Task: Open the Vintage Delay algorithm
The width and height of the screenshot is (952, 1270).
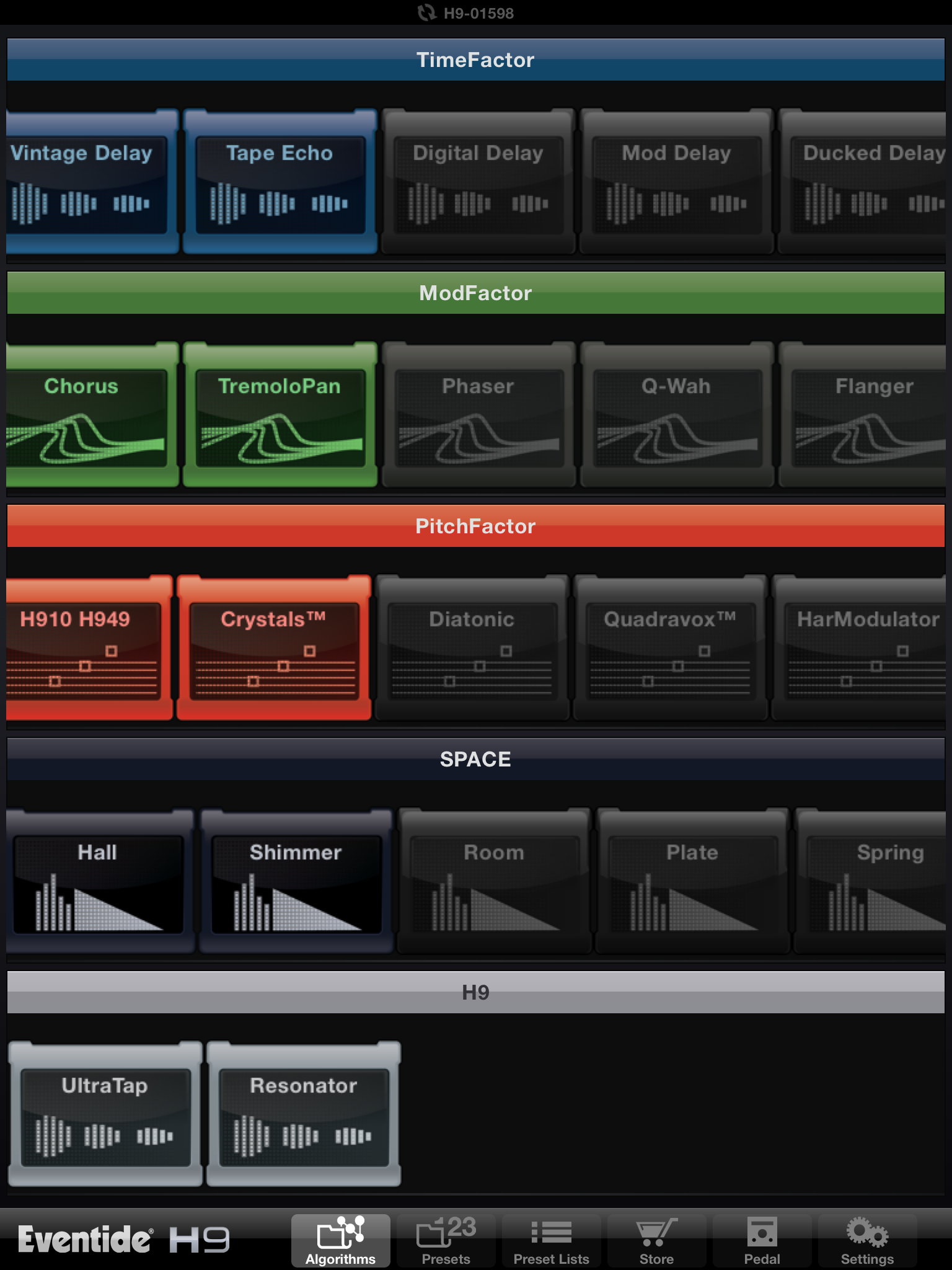Action: pos(92,182)
